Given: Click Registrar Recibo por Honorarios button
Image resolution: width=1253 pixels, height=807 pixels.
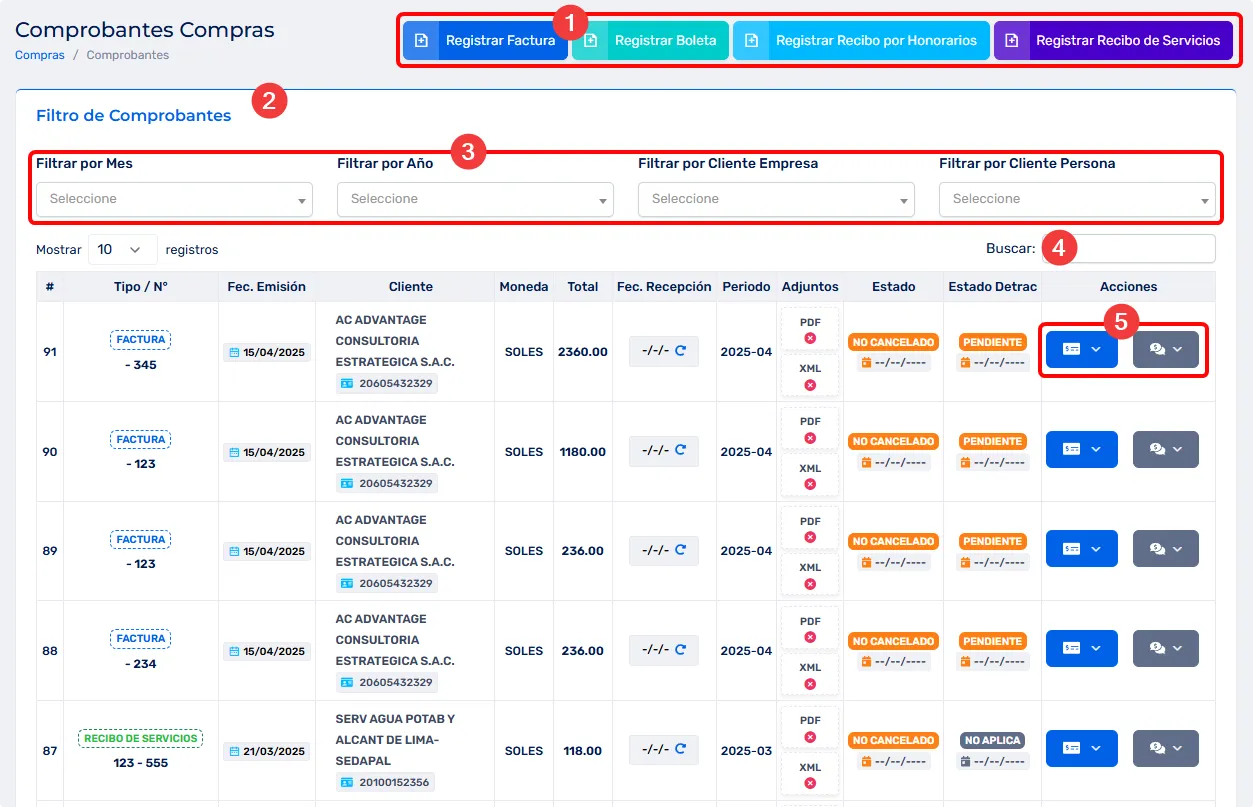Looking at the screenshot, I should [x=861, y=41].
